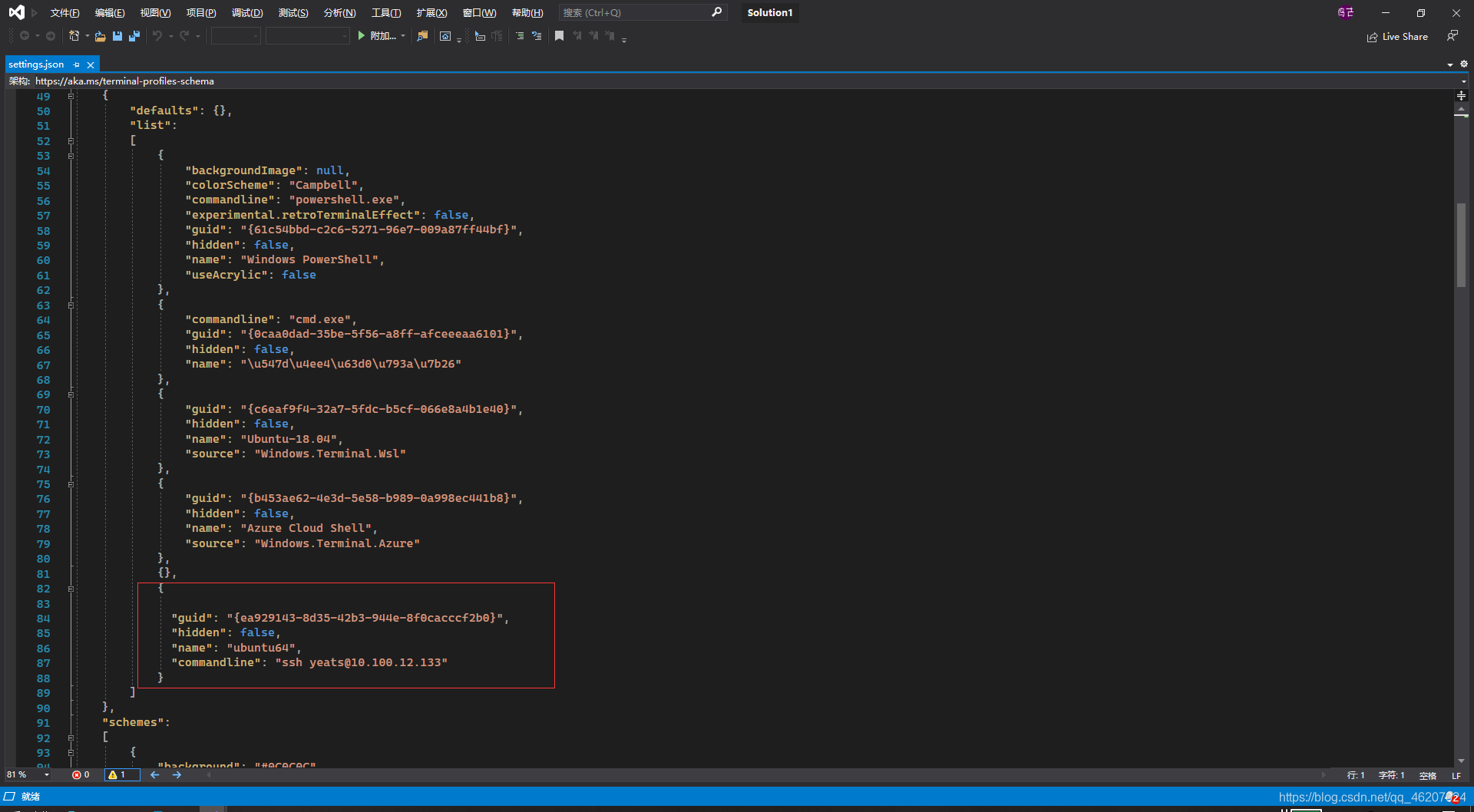Click the LF line ending indicator
The width and height of the screenshot is (1474, 812).
[x=1456, y=775]
